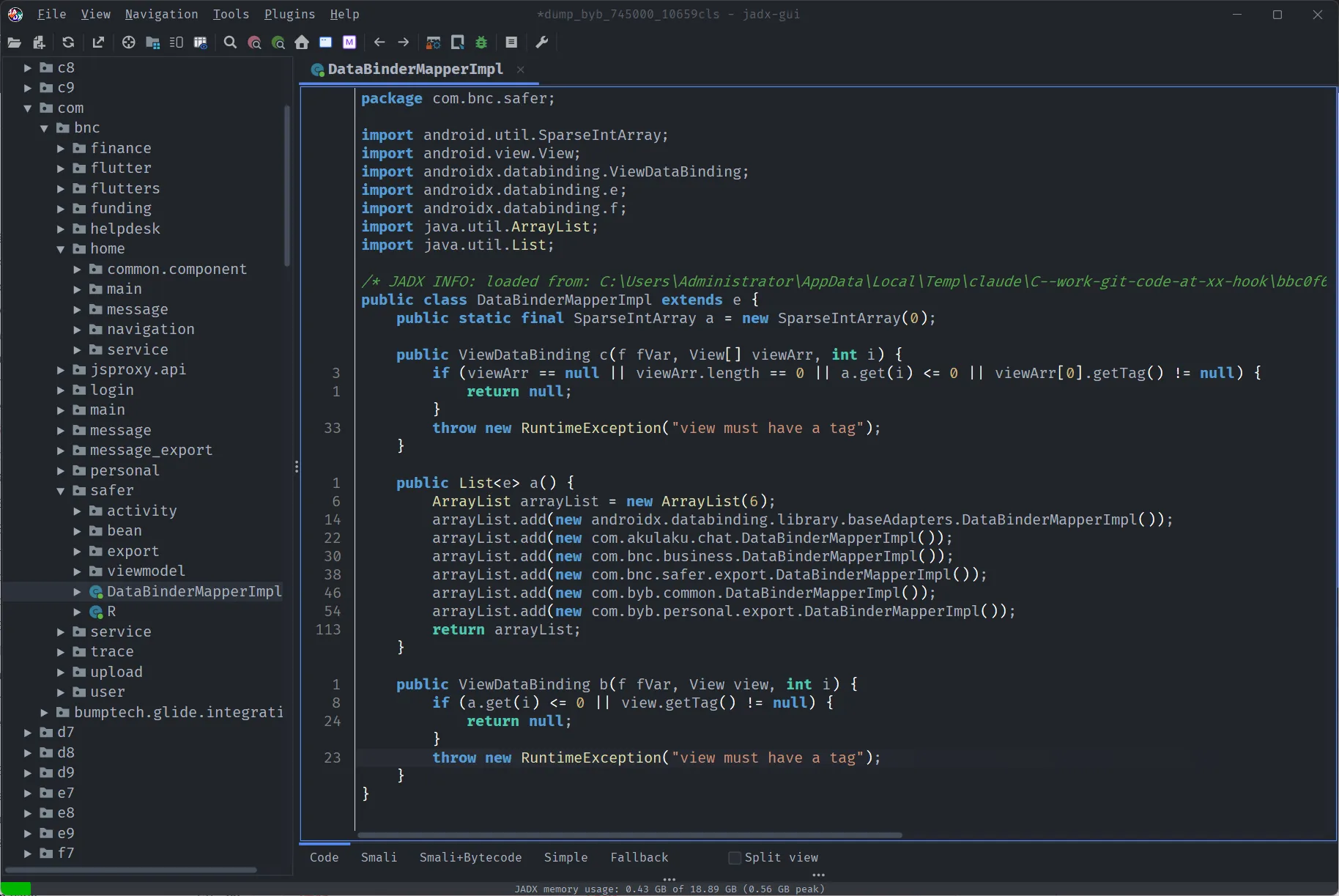Toggle the Flatten packages toolbar icon
The image size is (1339, 896).
tap(153, 42)
